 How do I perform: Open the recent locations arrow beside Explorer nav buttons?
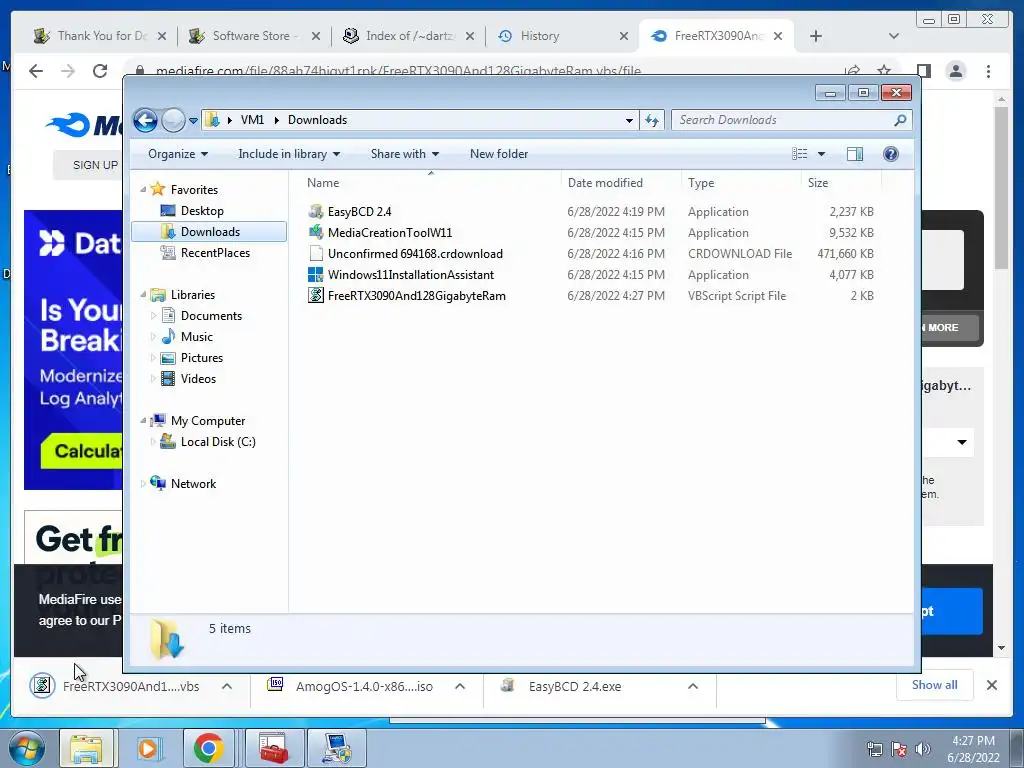click(193, 121)
